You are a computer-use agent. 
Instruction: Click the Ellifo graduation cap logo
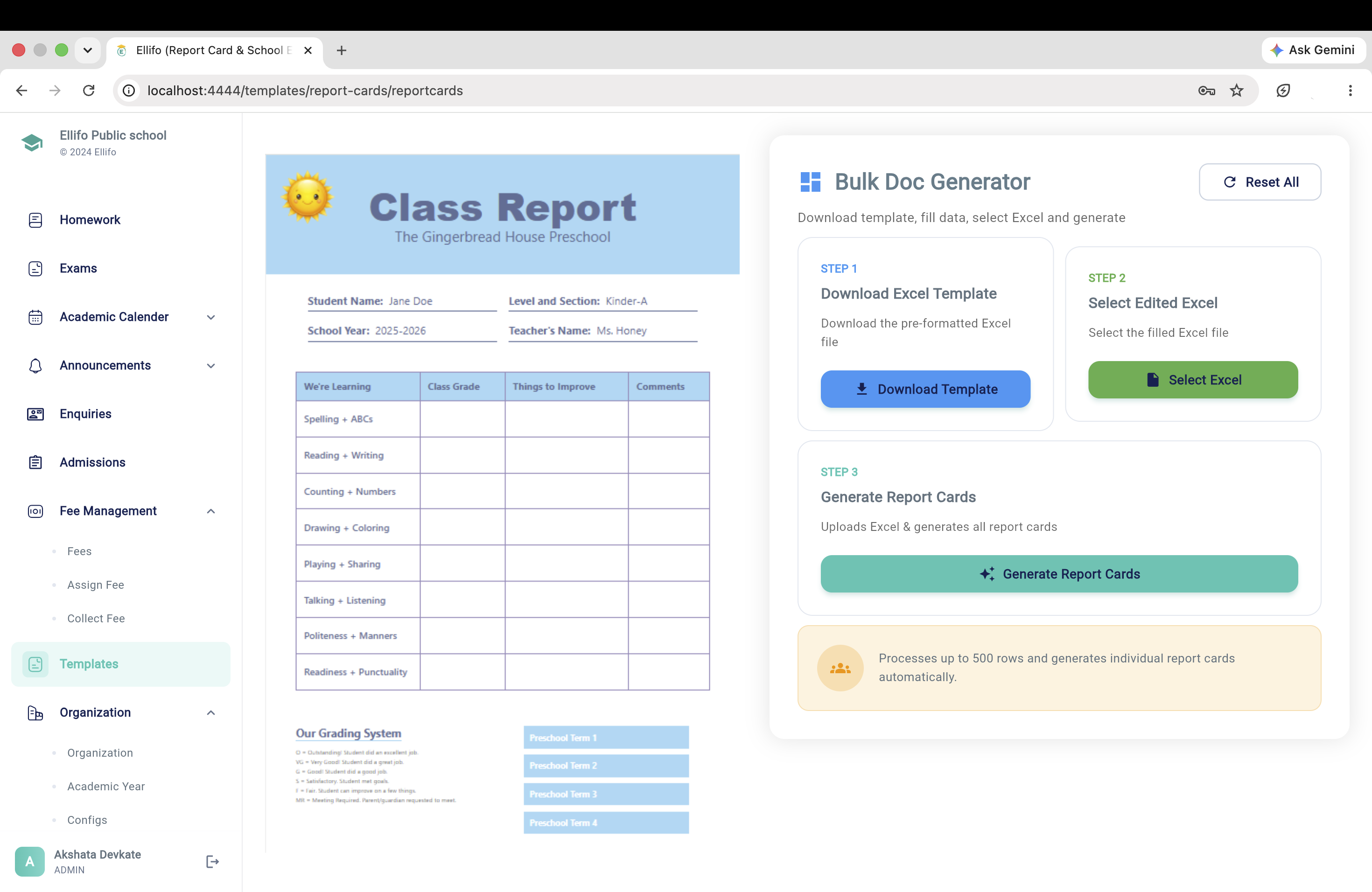(x=32, y=142)
